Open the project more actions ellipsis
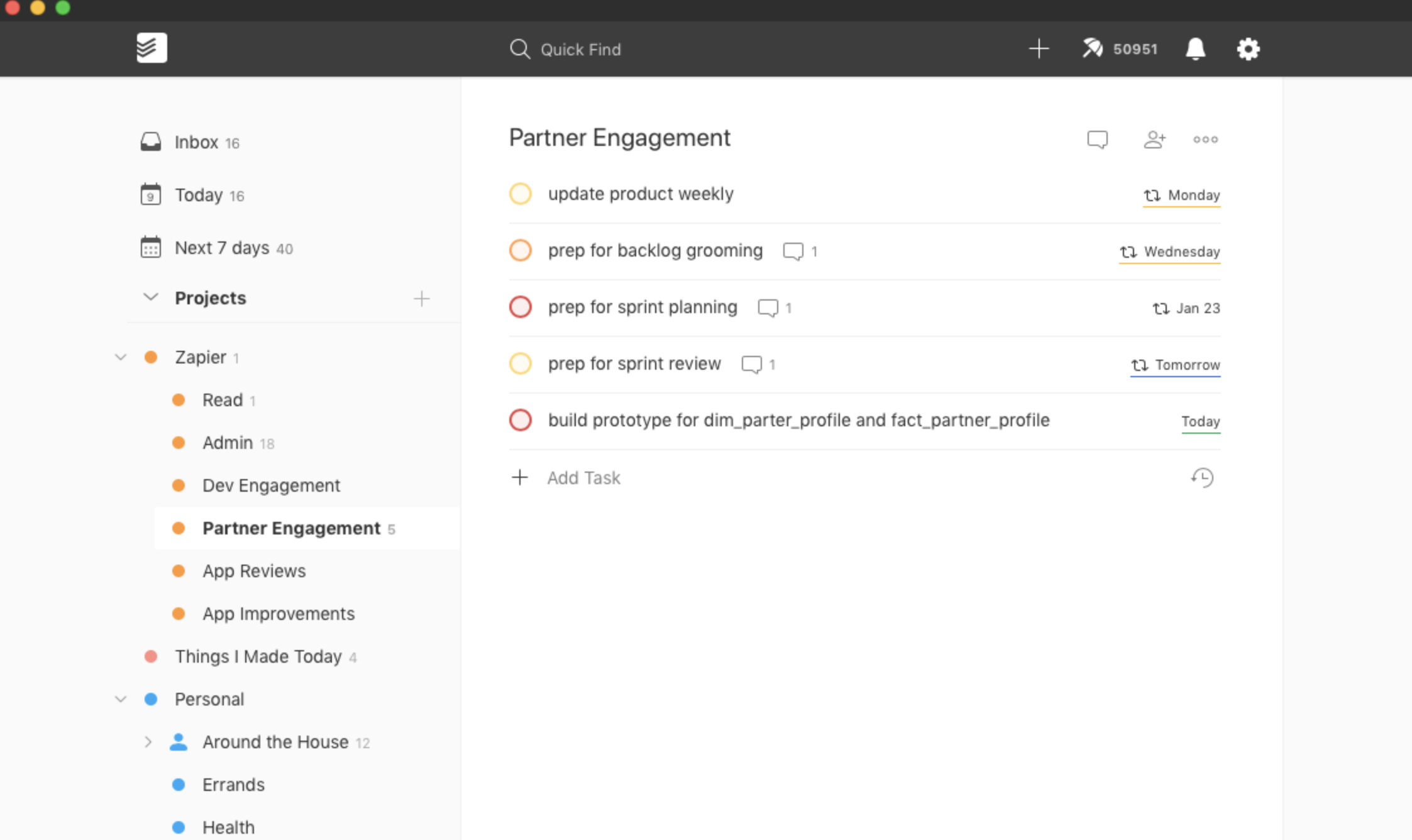Screen dimensions: 1412x840 tap(1205, 139)
